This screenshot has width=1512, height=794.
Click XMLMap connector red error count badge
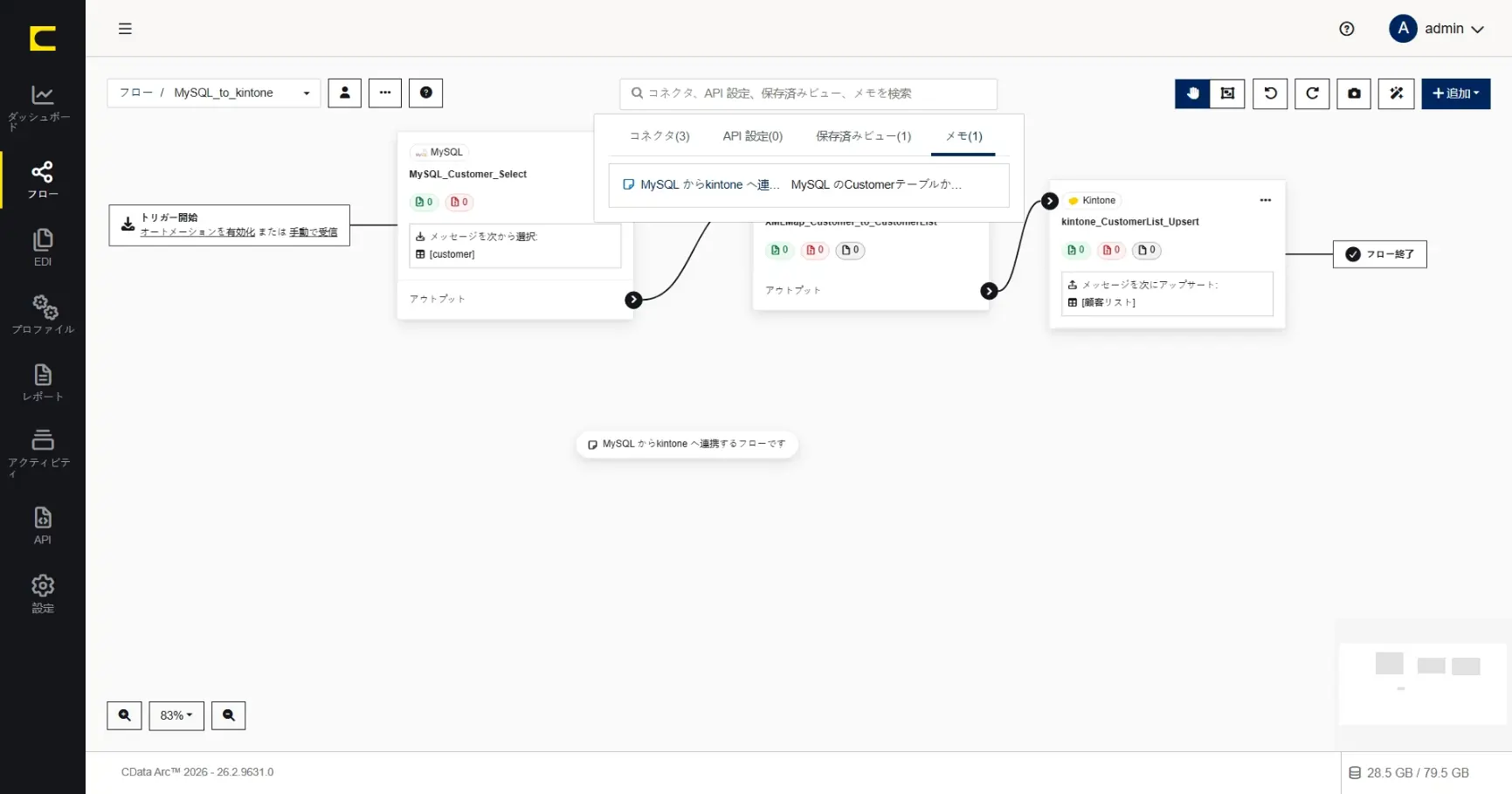tap(815, 250)
